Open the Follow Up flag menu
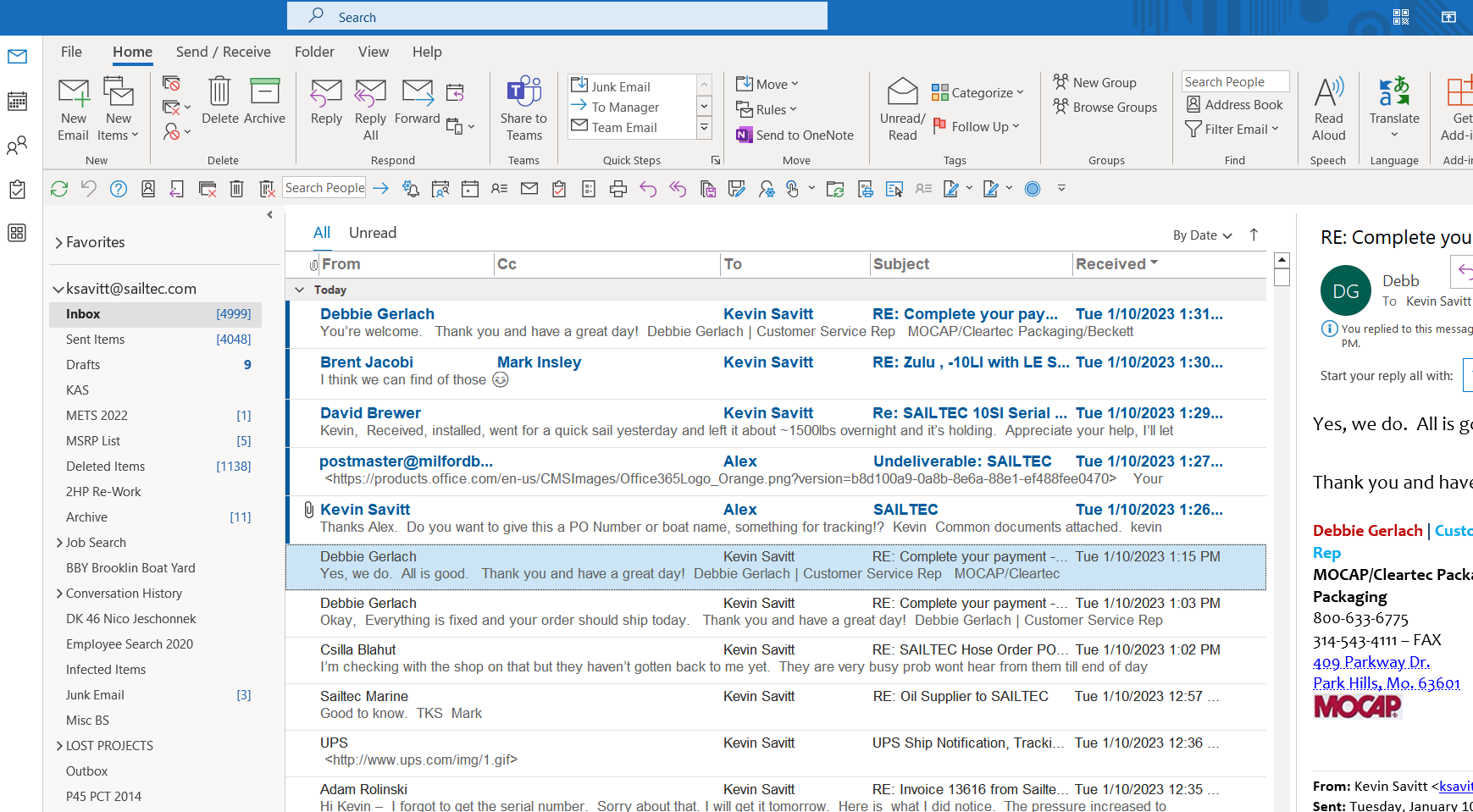Image resolution: width=1473 pixels, height=812 pixels. (976, 127)
